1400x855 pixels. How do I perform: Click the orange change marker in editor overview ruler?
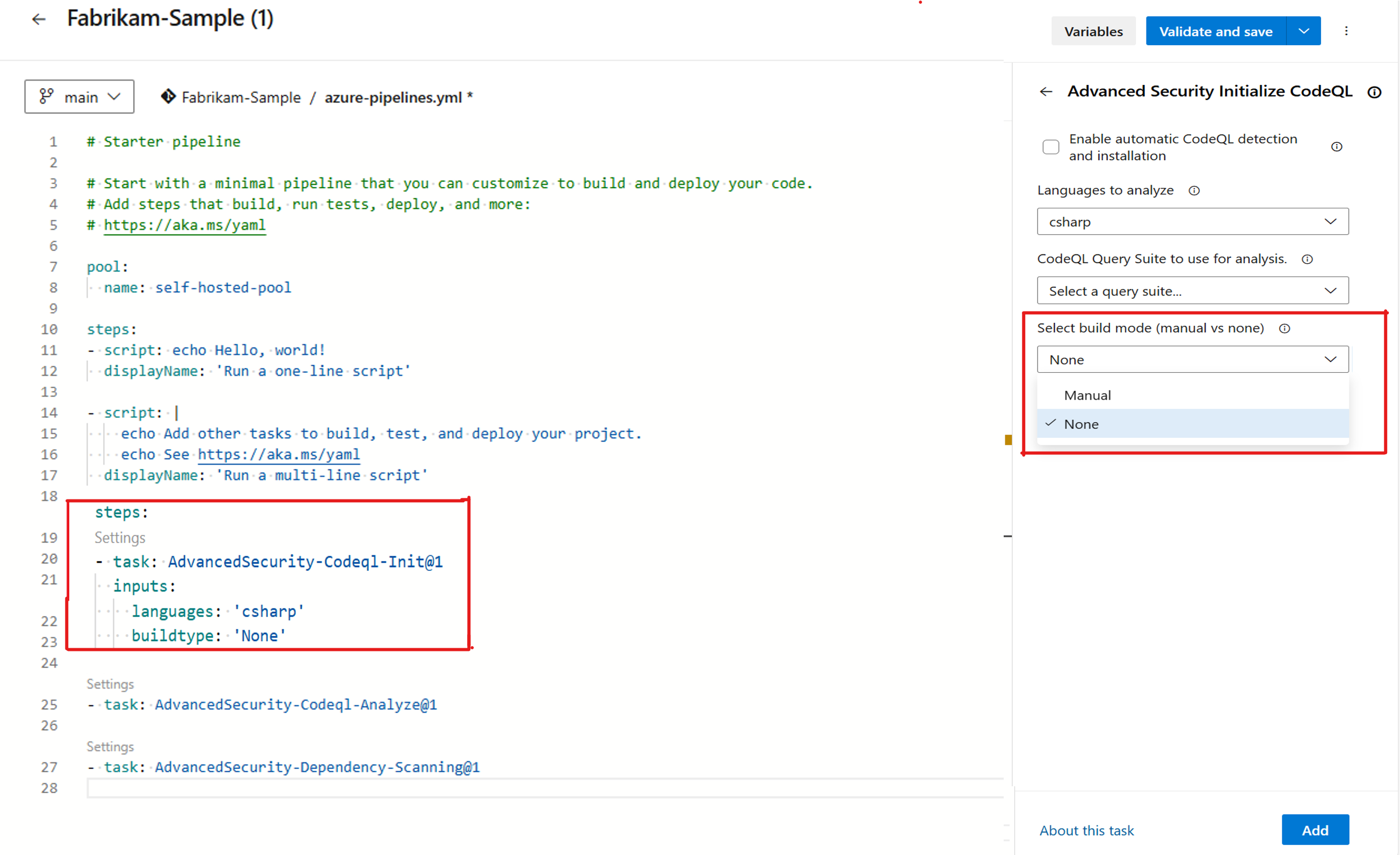[1008, 440]
